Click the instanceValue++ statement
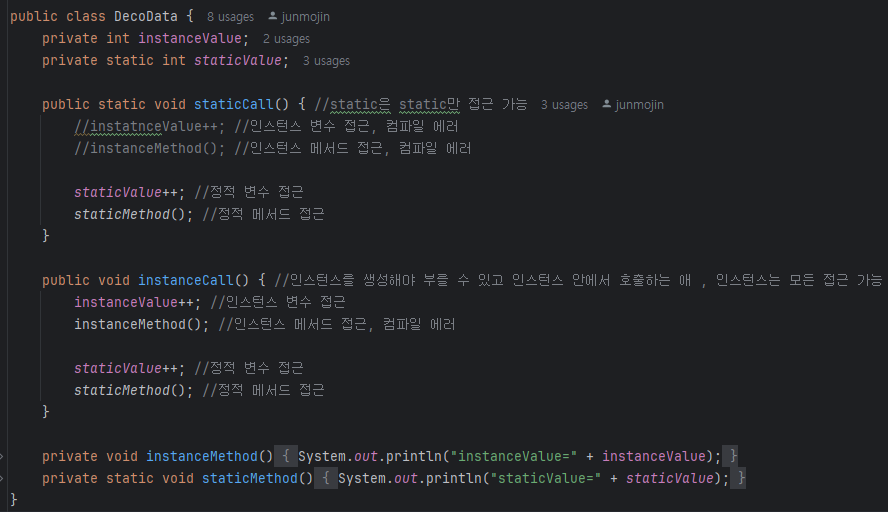888x512 pixels. pos(137,302)
